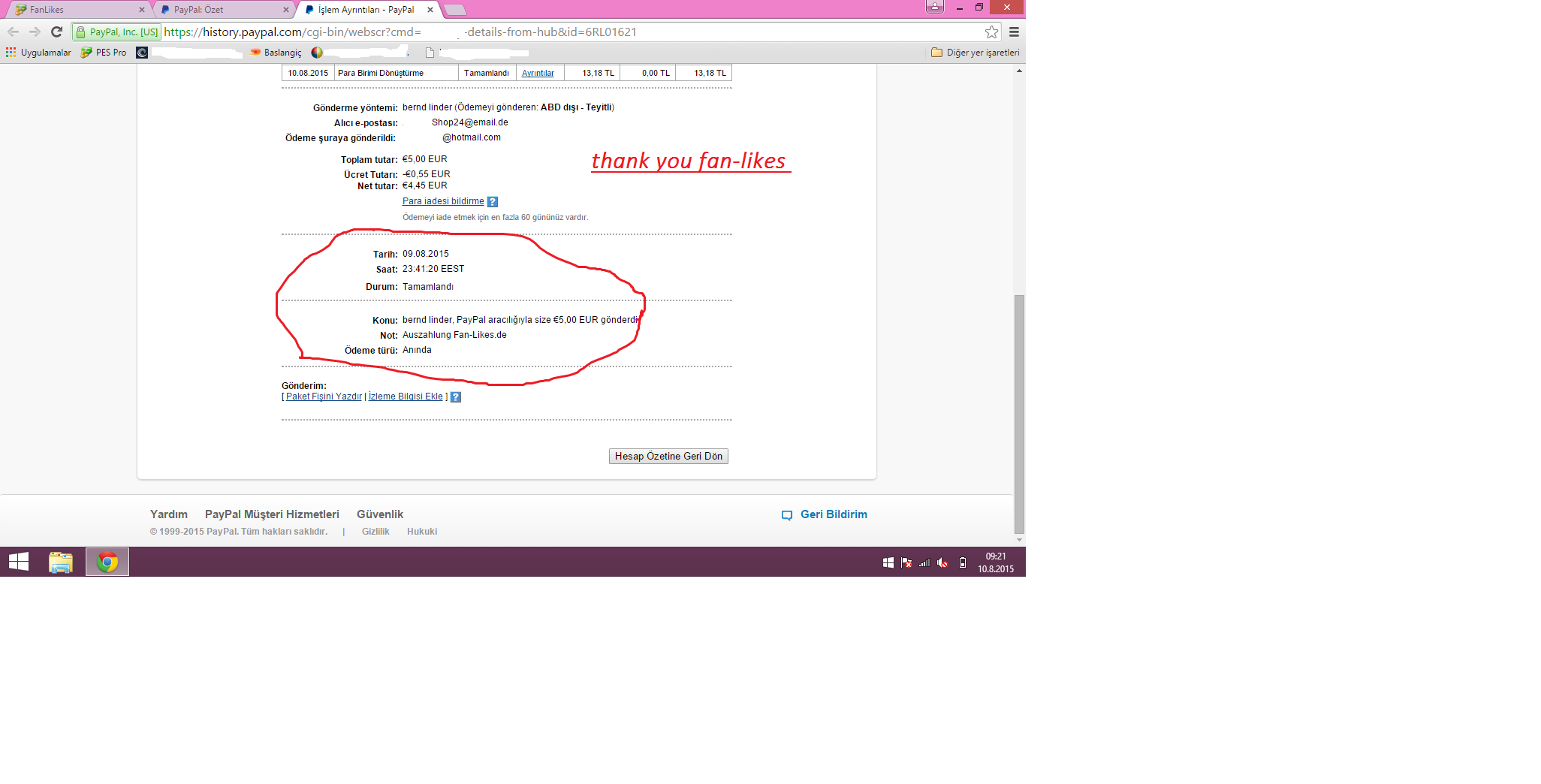This screenshot has width=1541, height=784.
Task: Open Diğer yer işaretleri bookmarks folder
Action: [x=975, y=53]
